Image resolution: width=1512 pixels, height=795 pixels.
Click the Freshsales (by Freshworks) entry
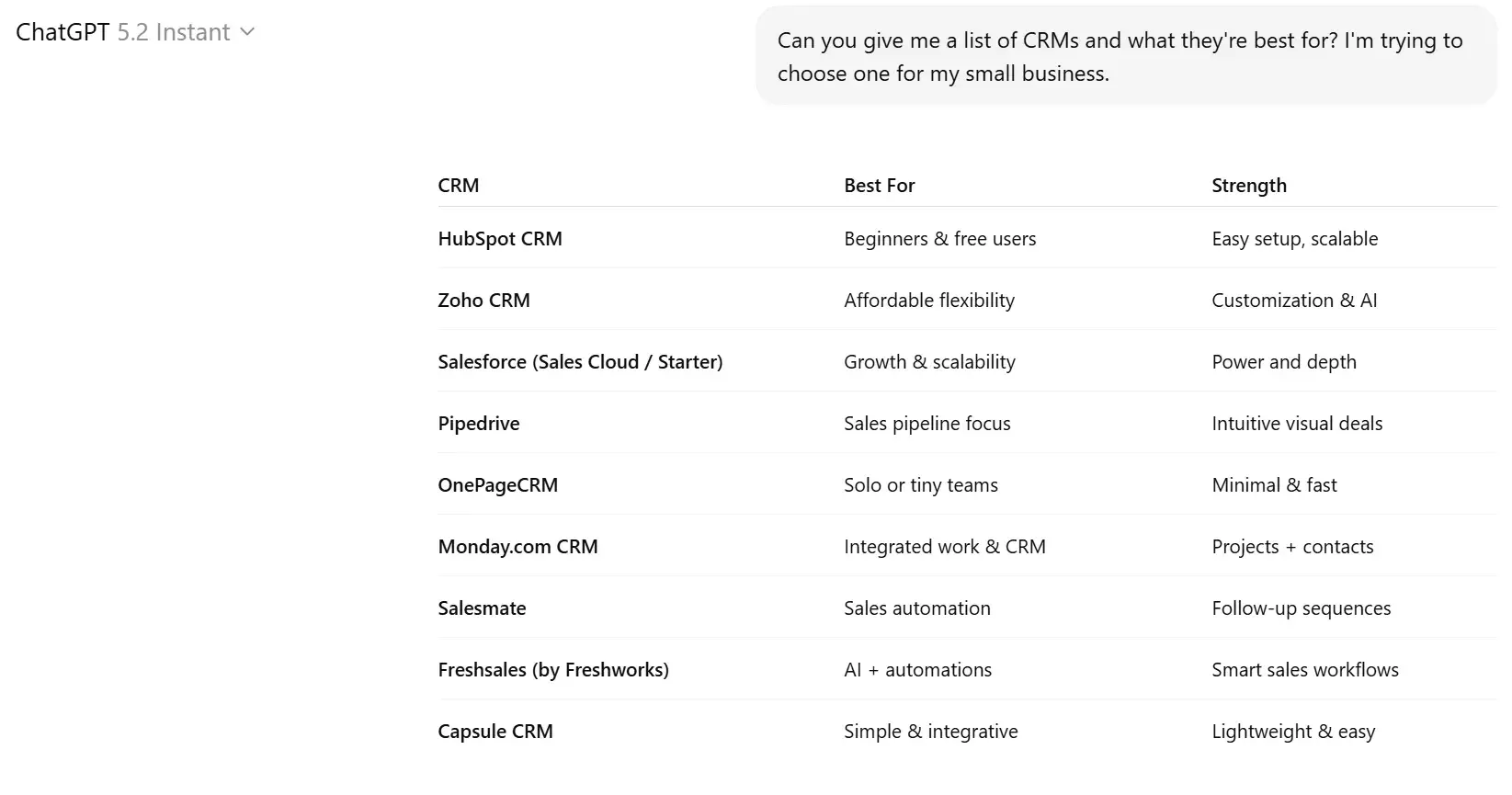(552, 669)
